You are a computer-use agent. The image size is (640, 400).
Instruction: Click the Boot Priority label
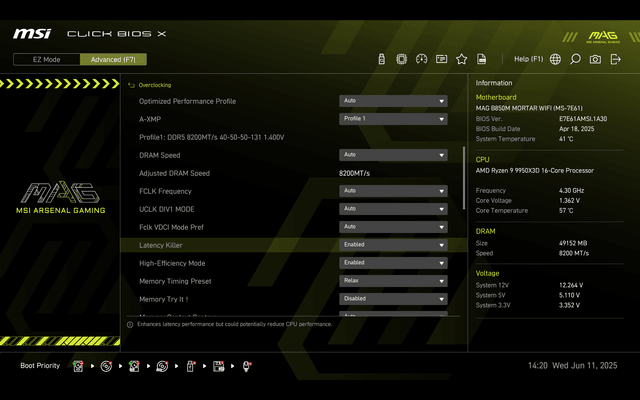40,366
